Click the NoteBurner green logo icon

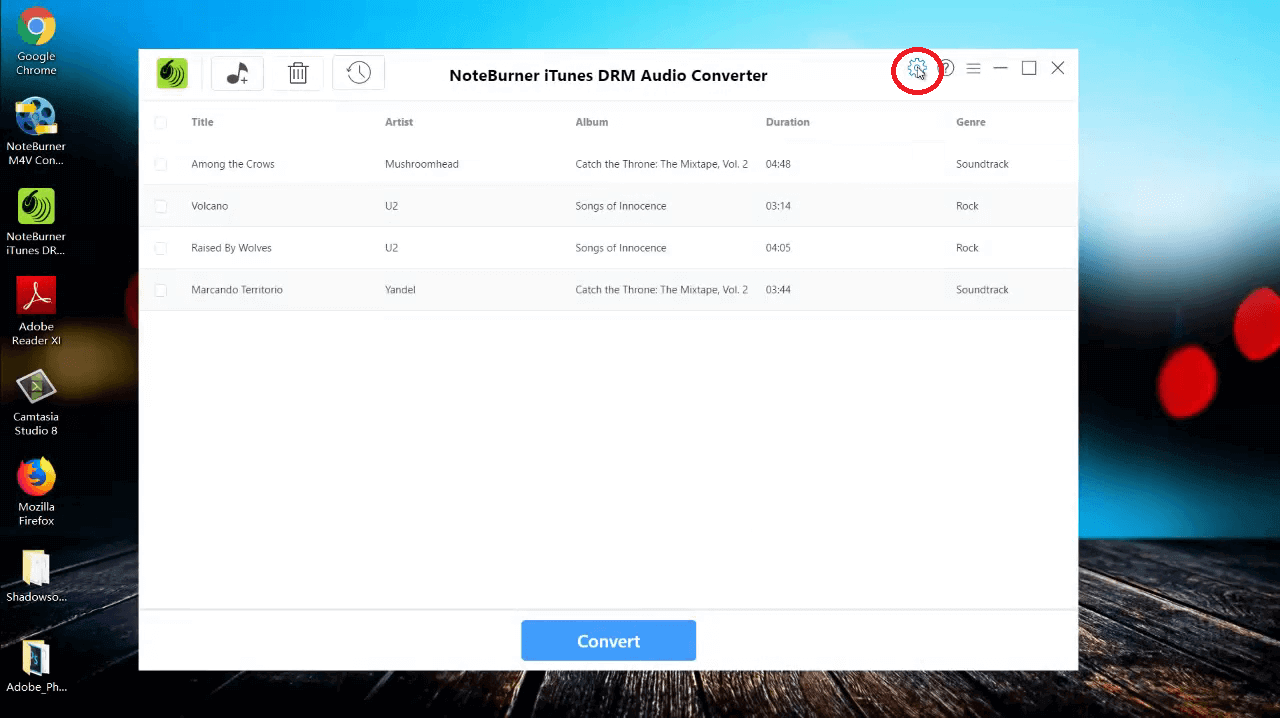pos(172,73)
